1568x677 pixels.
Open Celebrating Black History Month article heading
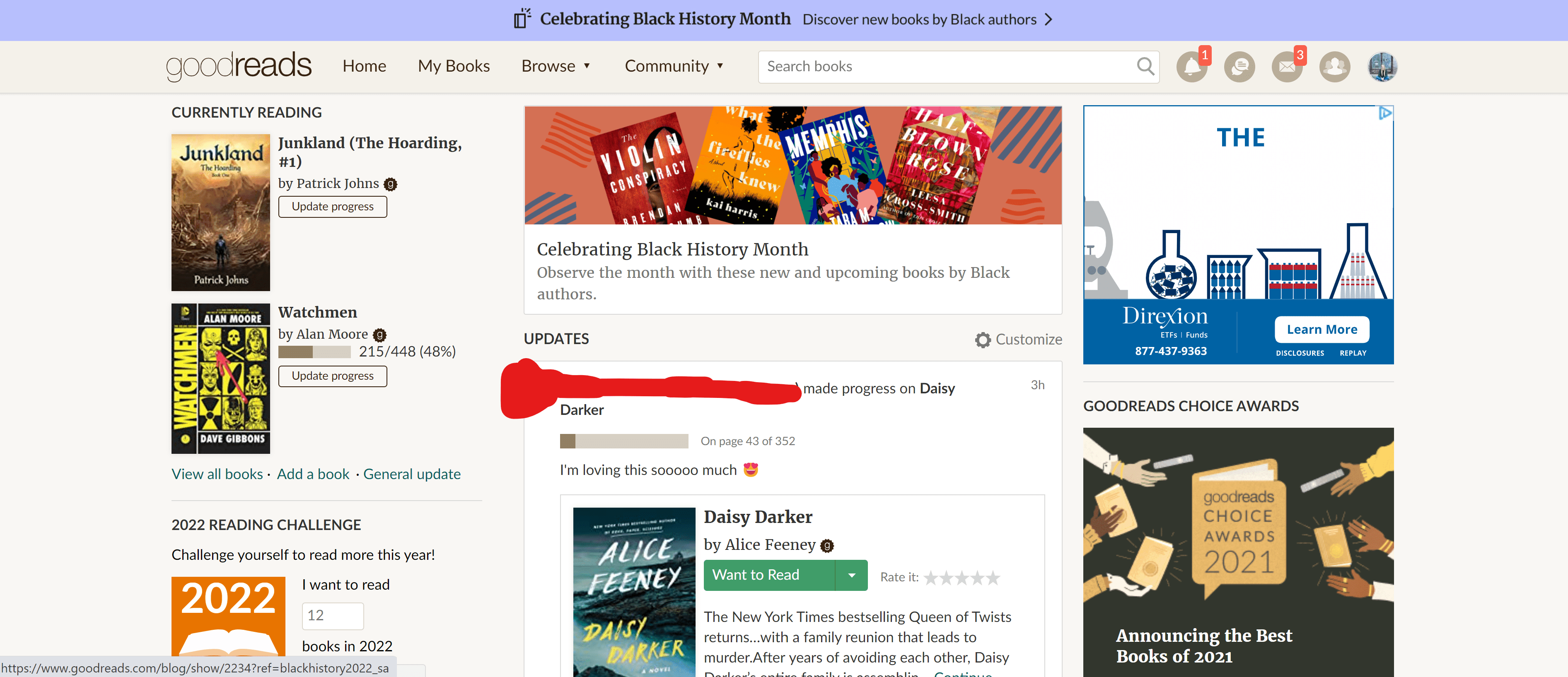672,249
